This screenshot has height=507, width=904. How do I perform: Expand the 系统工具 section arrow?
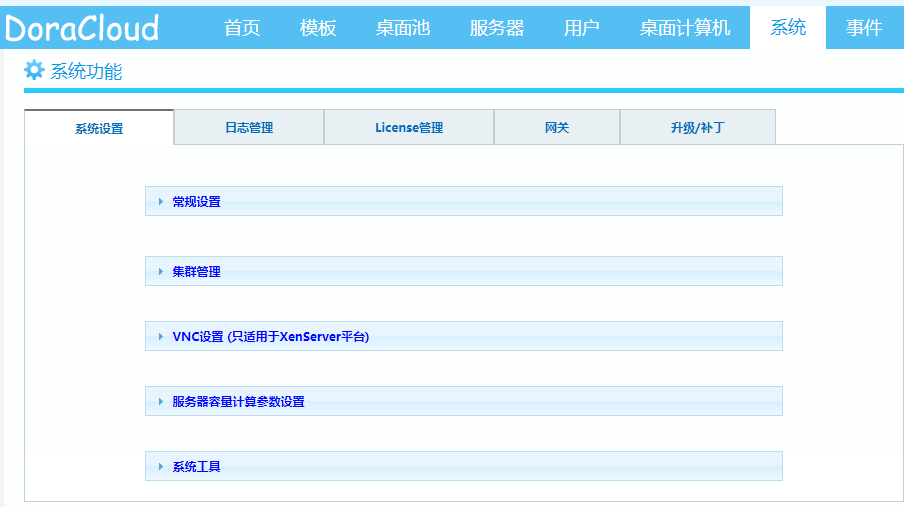point(161,466)
